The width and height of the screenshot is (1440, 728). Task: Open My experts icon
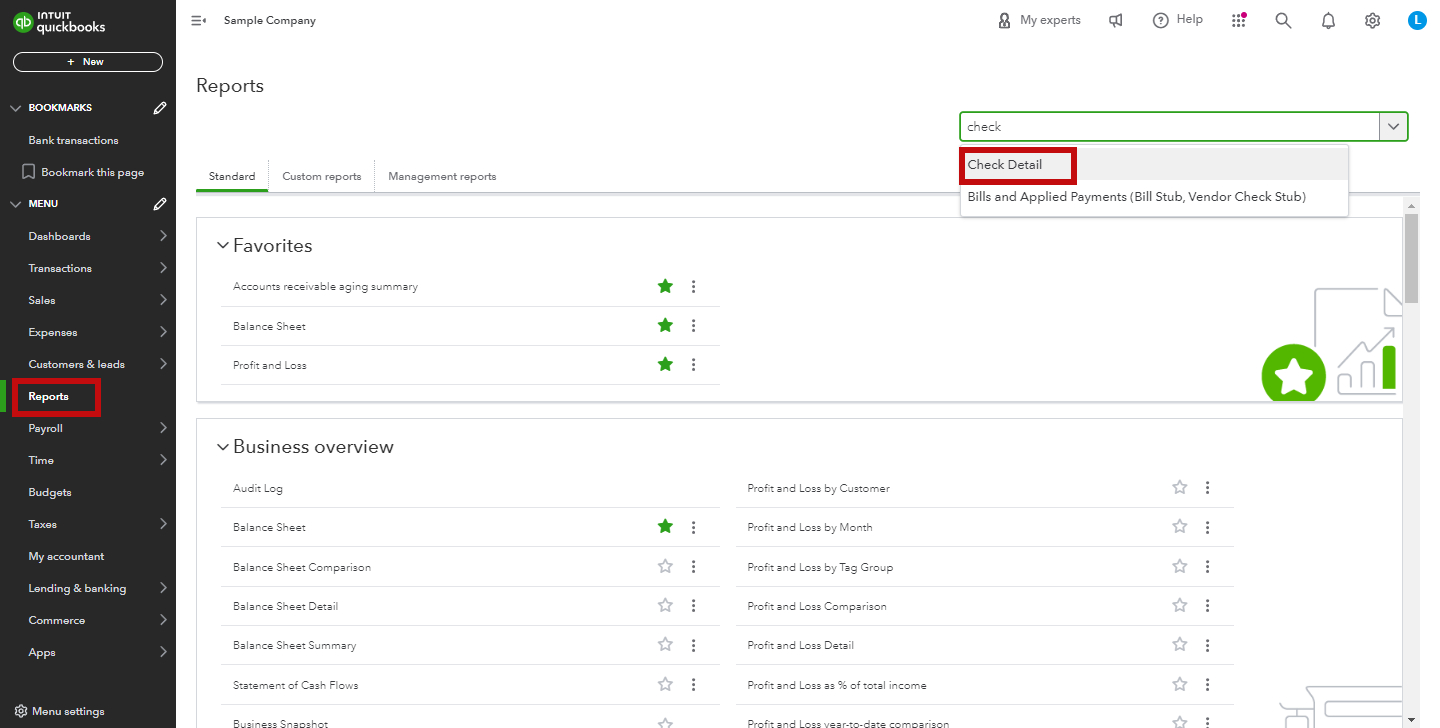pos(1004,20)
